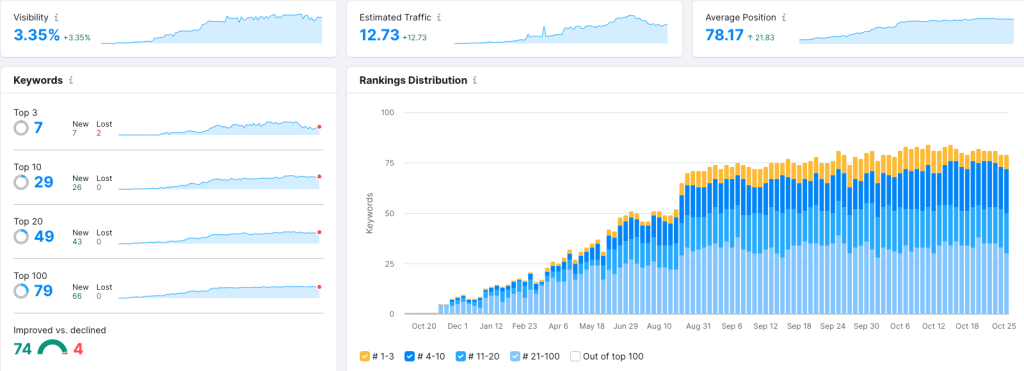Open the Average Position info icon
This screenshot has width=1024, height=371.
point(784,18)
